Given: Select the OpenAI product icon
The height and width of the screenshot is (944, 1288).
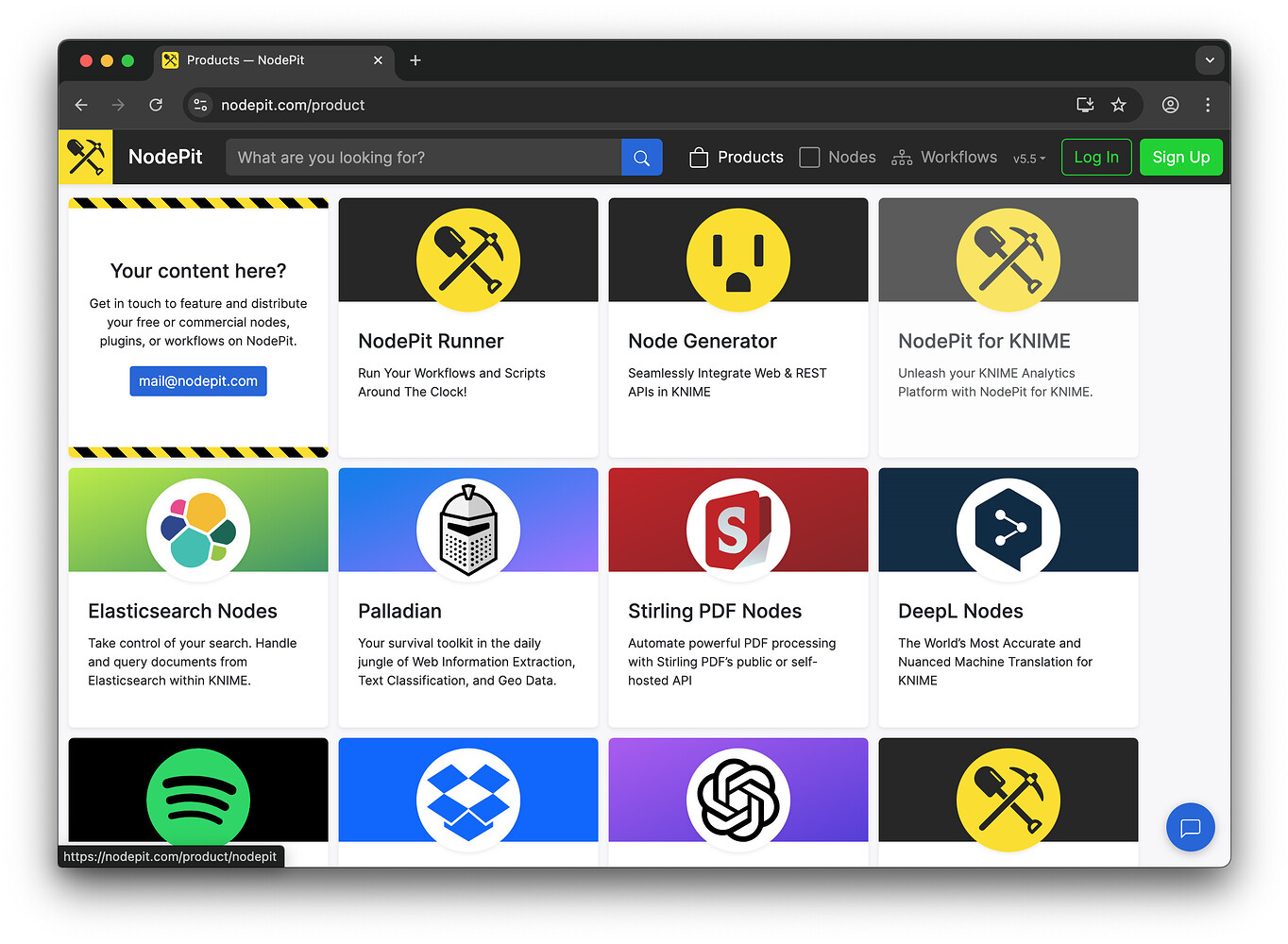Looking at the screenshot, I should tap(737, 799).
